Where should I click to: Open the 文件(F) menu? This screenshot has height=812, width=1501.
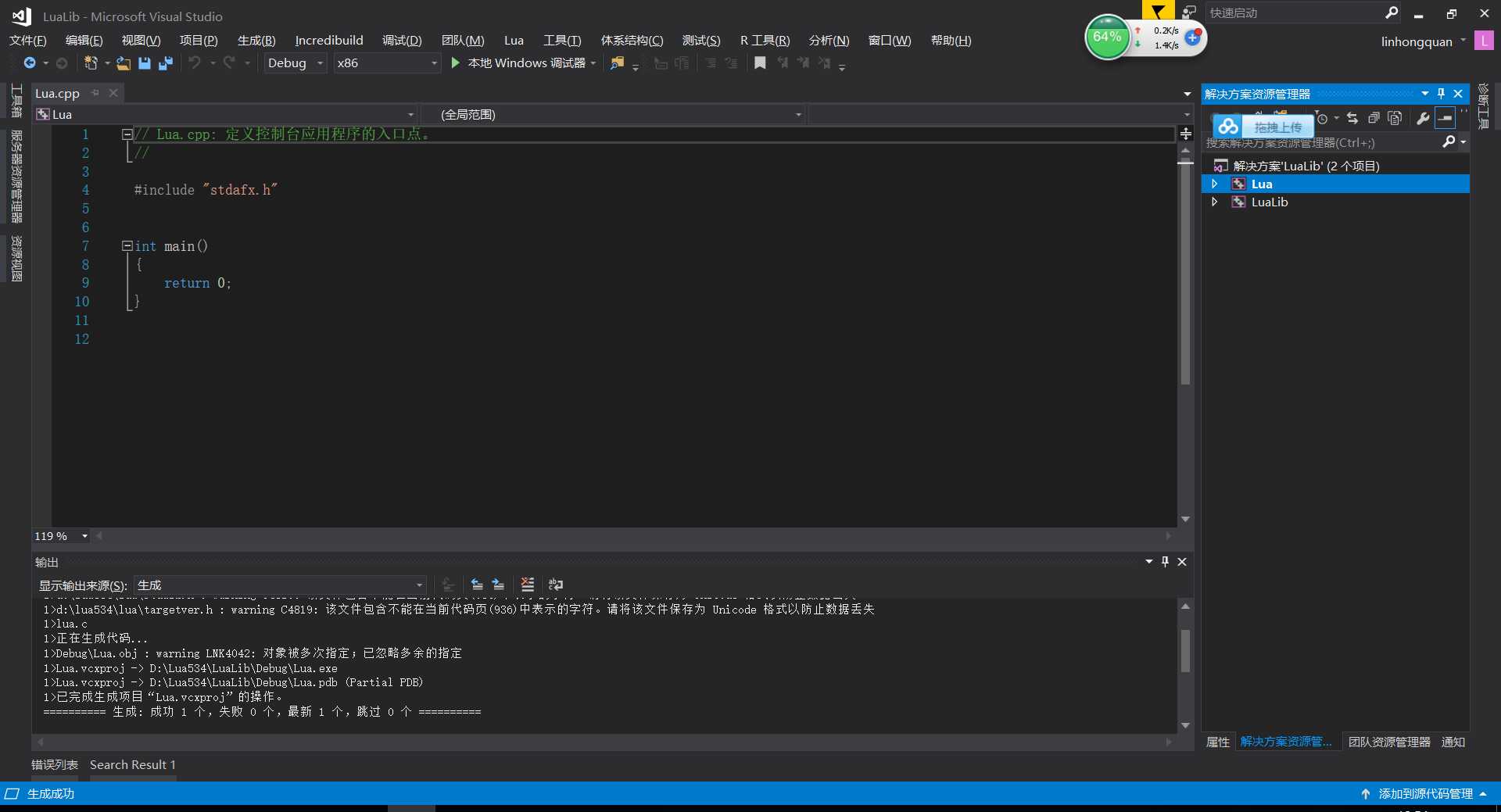pyautogui.click(x=28, y=41)
